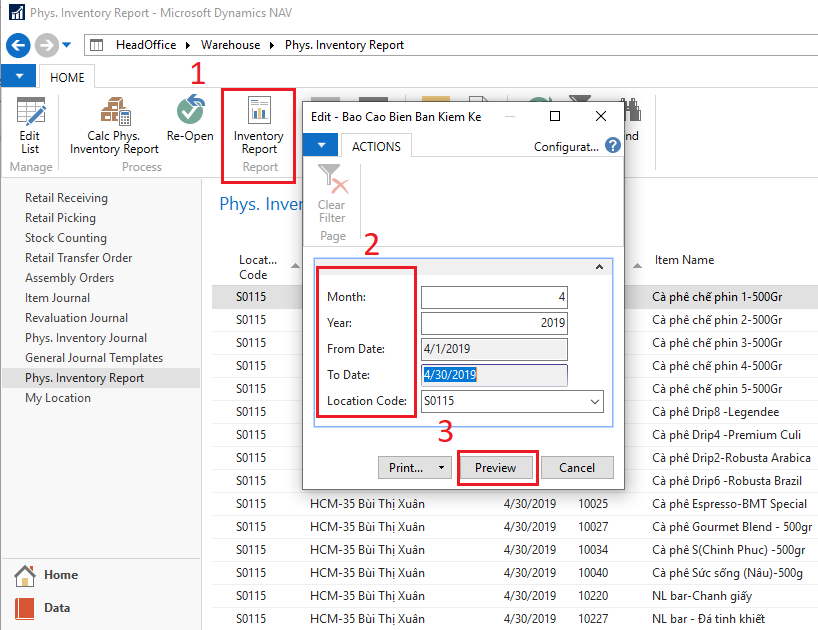
Task: Select row Cà phê Drip6 -Robusta Brazil
Action: click(727, 481)
